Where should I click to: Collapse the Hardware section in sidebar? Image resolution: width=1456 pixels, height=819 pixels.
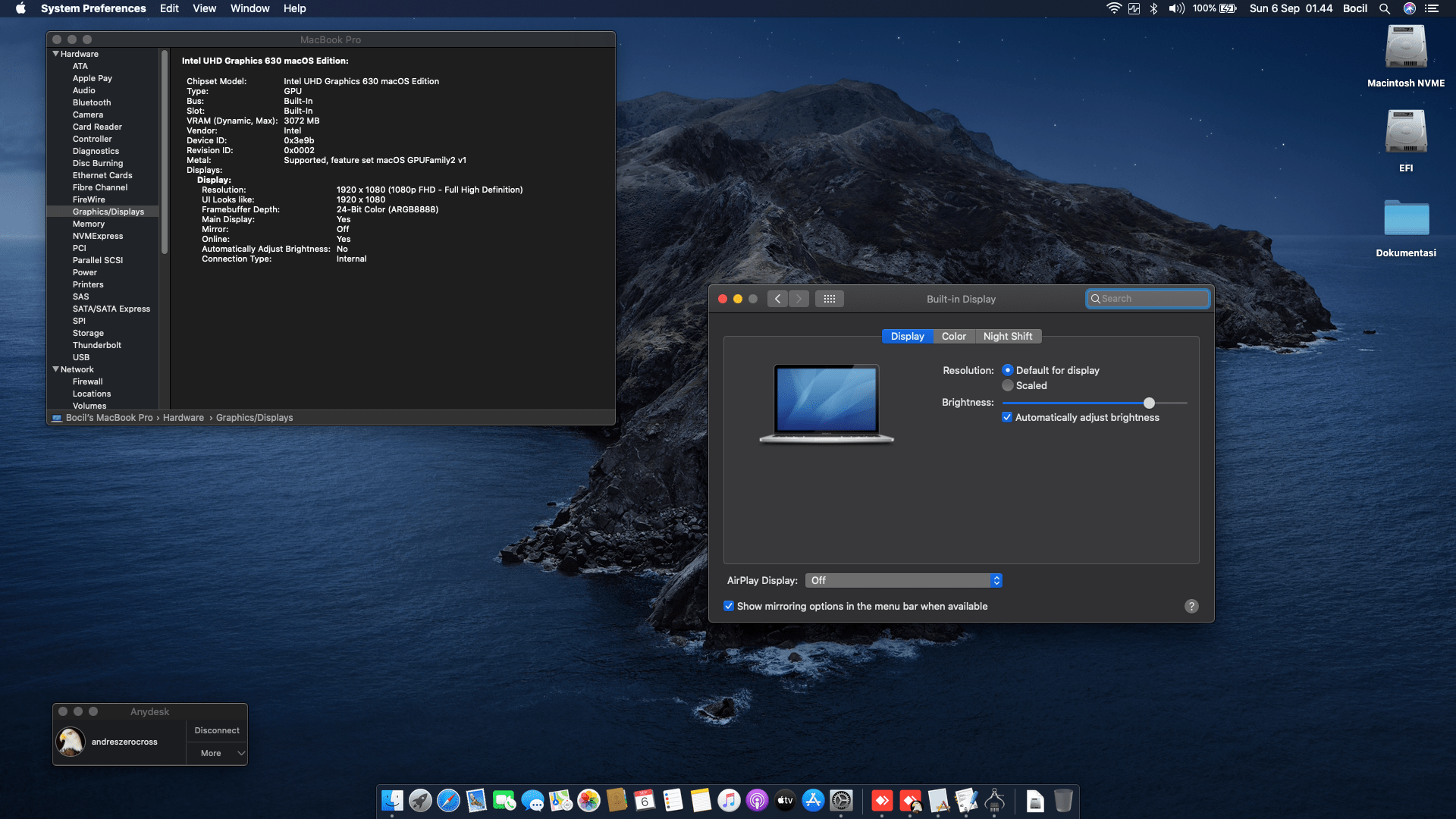click(55, 54)
